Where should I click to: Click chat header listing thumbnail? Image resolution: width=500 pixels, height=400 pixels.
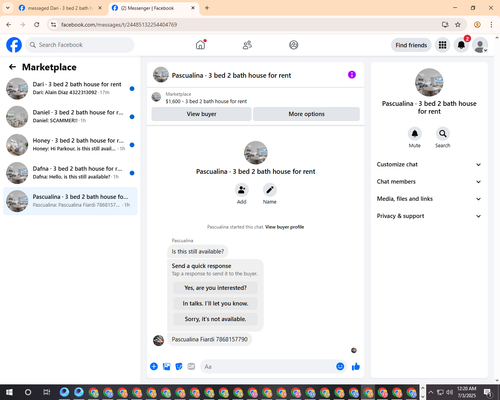[161, 75]
